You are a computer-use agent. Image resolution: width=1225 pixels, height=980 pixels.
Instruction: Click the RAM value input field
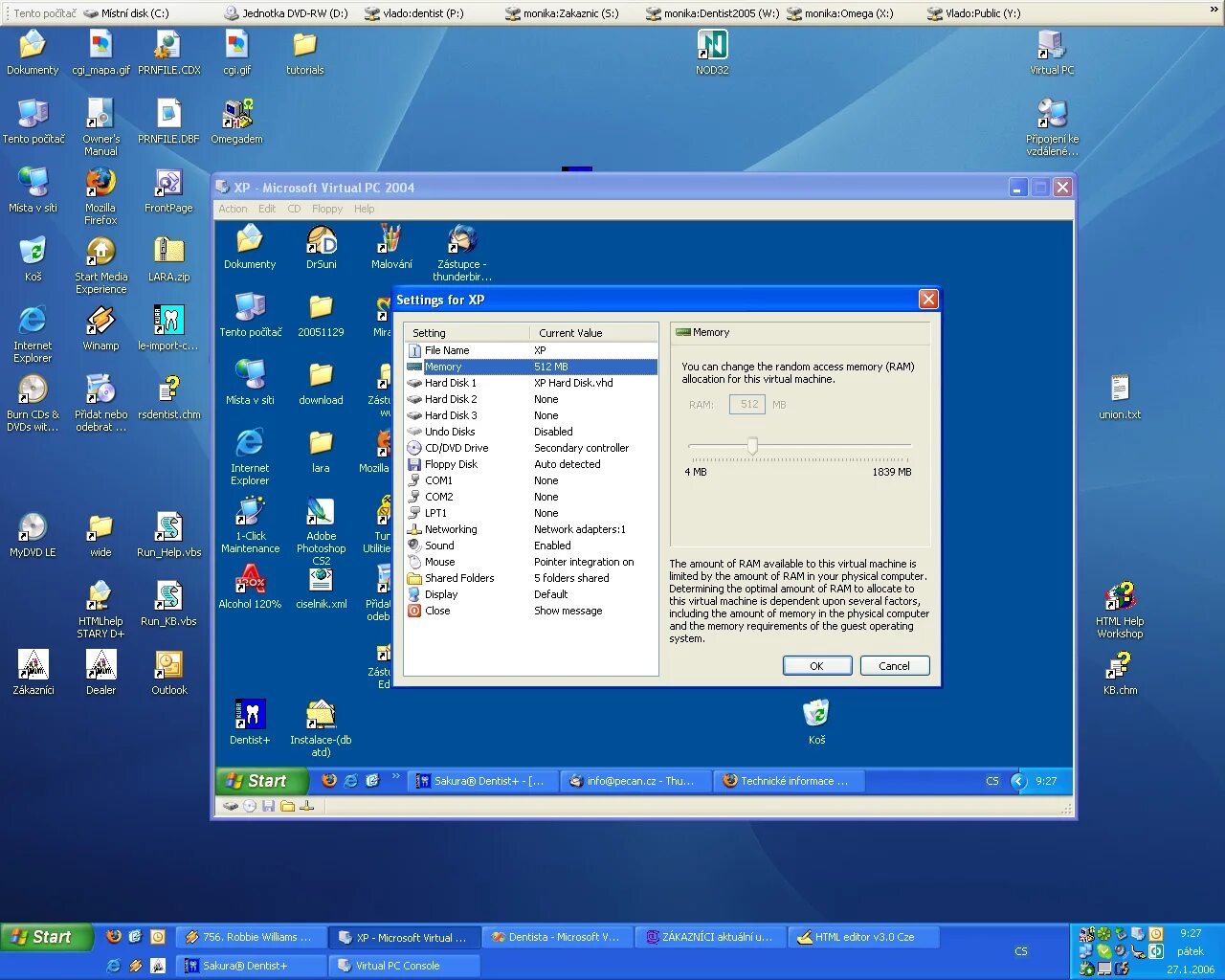(748, 405)
